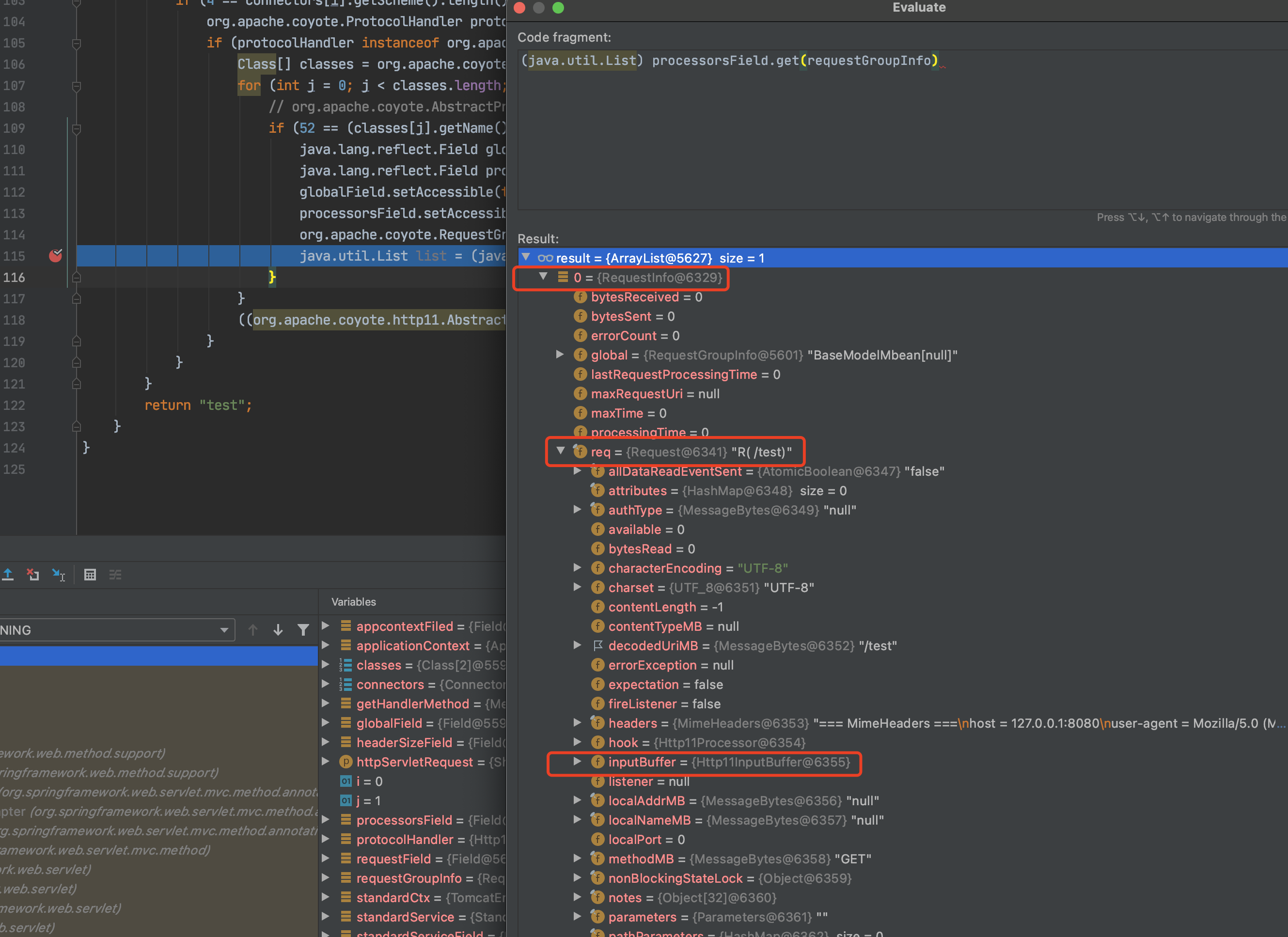1288x937 pixels.
Task: Open the Evaluate Expression calculator icon
Action: (x=90, y=575)
